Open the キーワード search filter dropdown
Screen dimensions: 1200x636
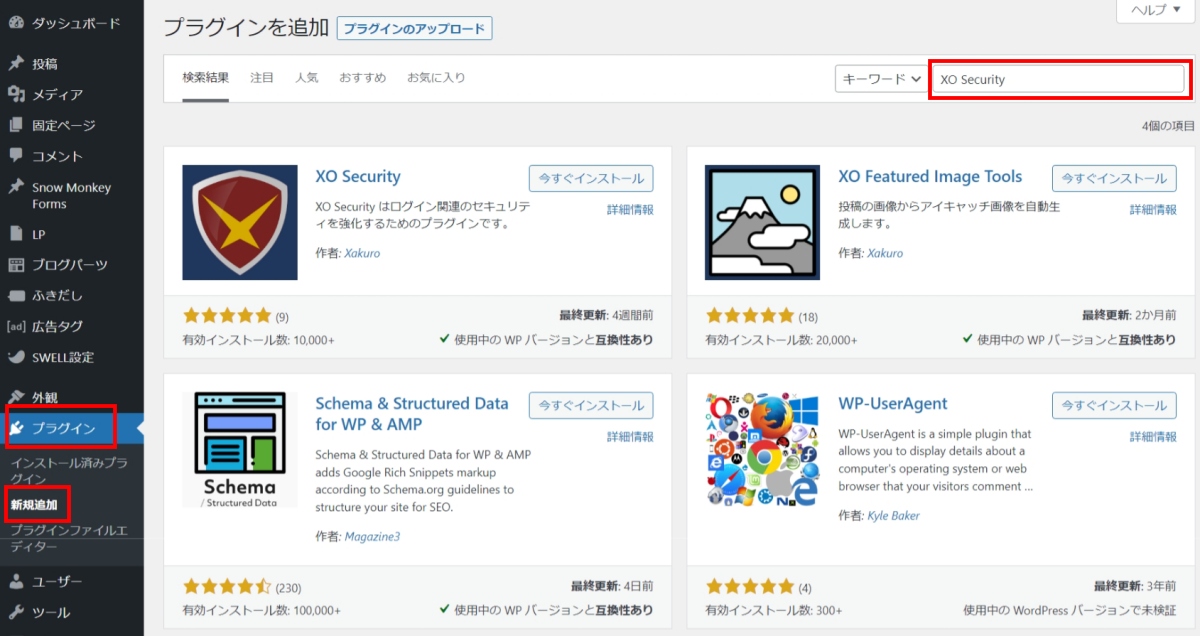(x=880, y=78)
